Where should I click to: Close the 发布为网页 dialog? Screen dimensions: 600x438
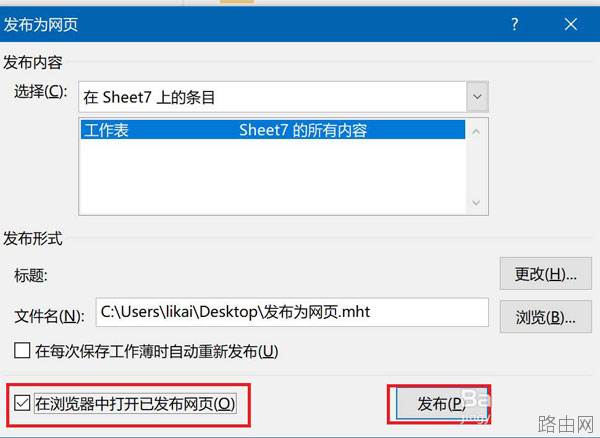click(571, 24)
